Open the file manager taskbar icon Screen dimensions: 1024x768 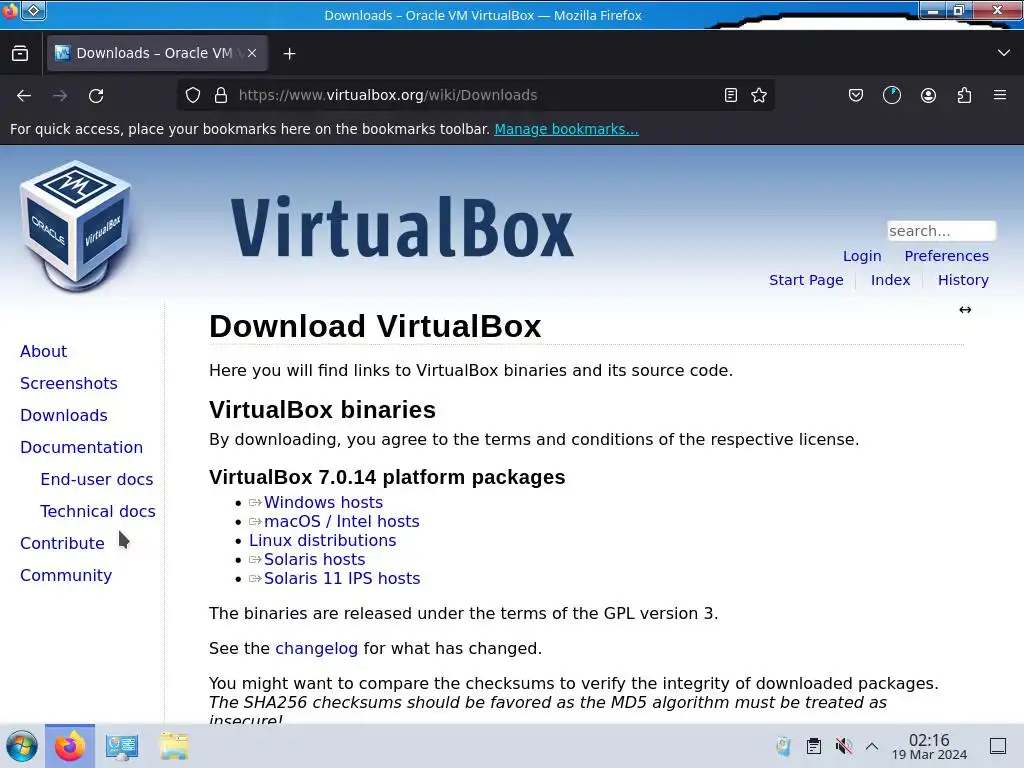[174, 746]
